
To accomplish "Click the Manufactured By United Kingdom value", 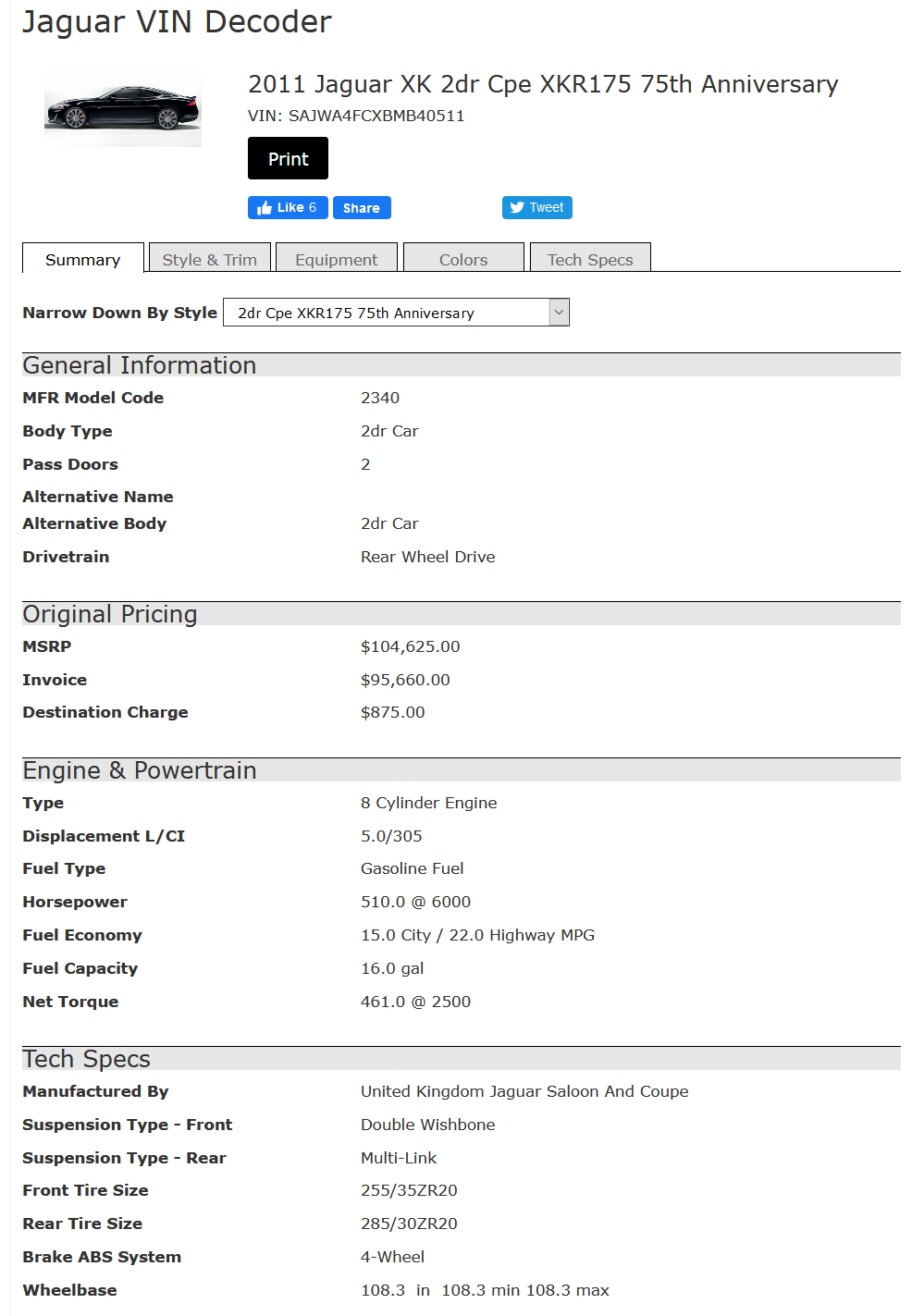I will tap(524, 1091).
